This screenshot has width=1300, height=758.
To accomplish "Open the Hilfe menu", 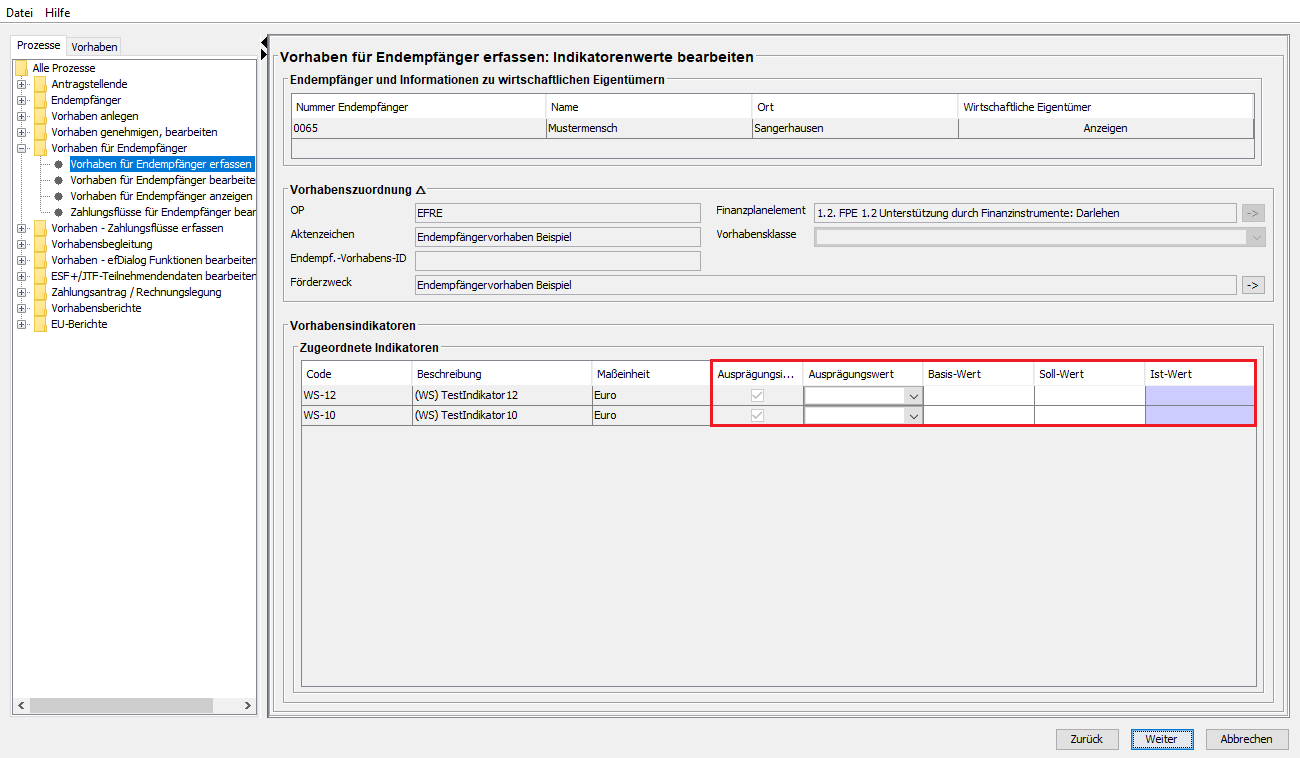I will point(58,12).
